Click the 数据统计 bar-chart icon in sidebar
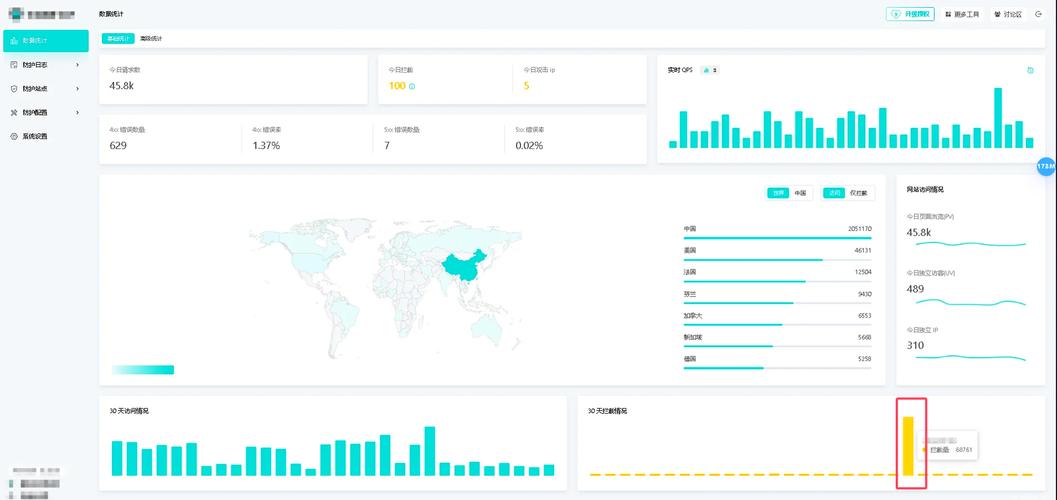 [x=14, y=40]
